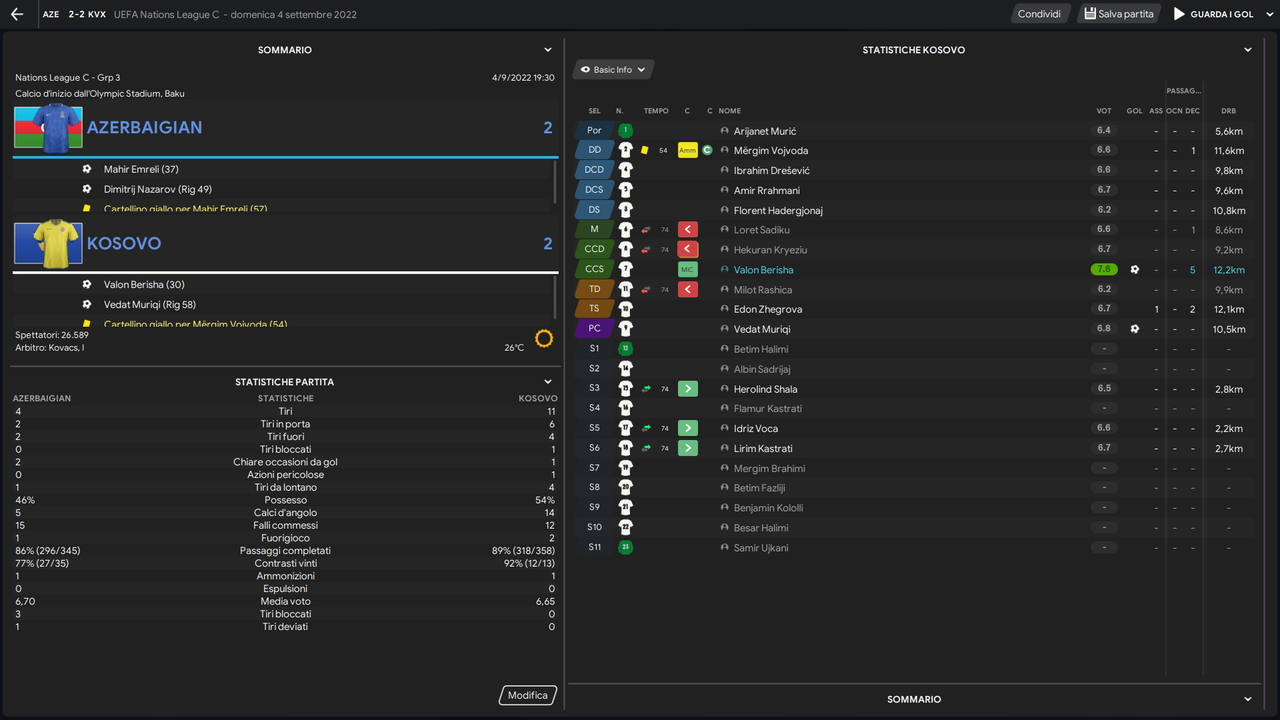Click the captain C icon for Vojvoda
The height and width of the screenshot is (720, 1280).
pos(707,150)
